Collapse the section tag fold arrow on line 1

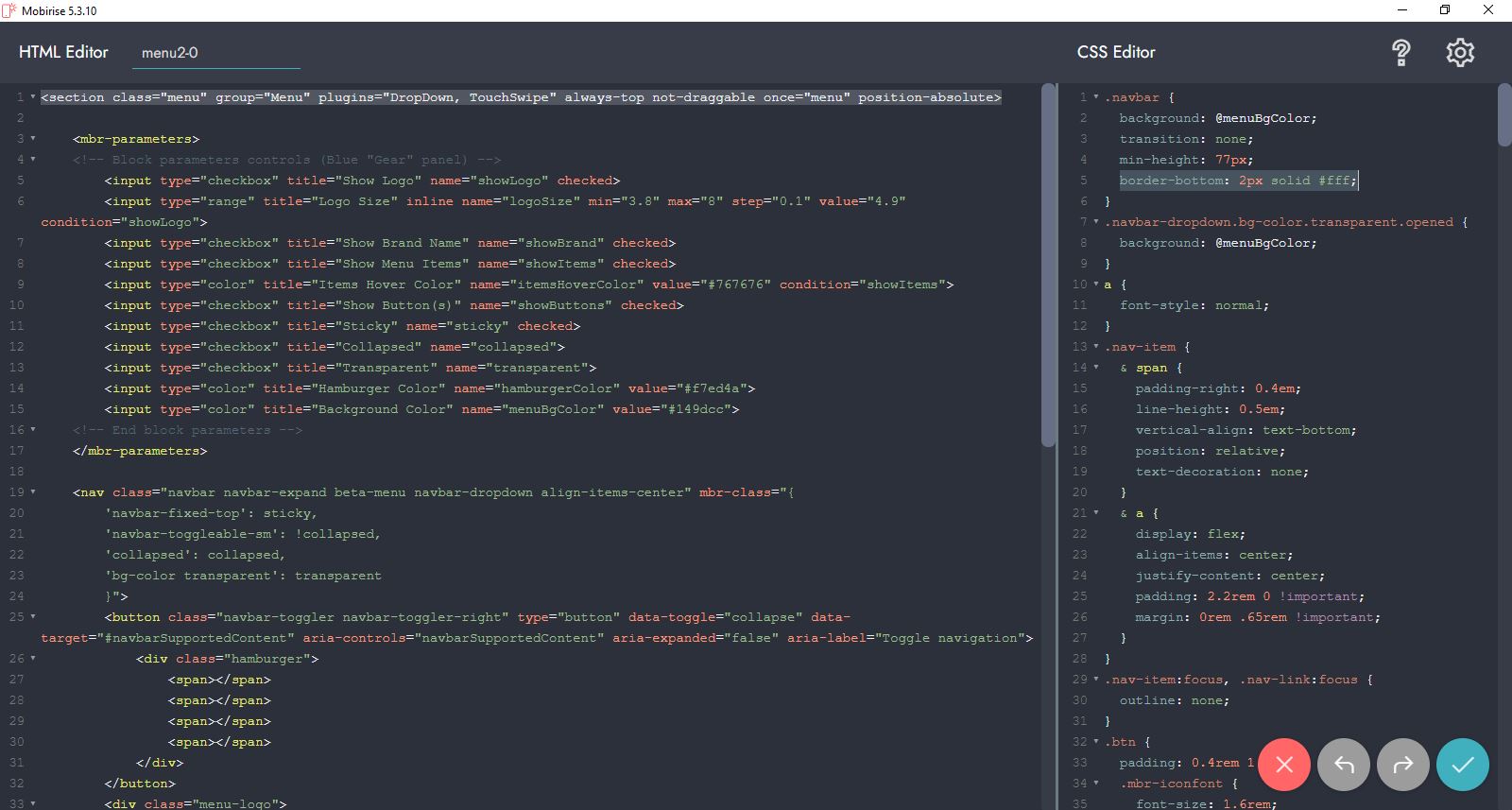point(33,97)
